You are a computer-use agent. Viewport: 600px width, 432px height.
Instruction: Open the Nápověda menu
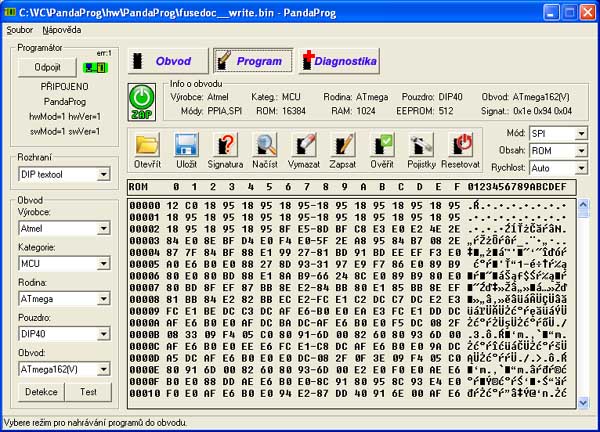62,30
